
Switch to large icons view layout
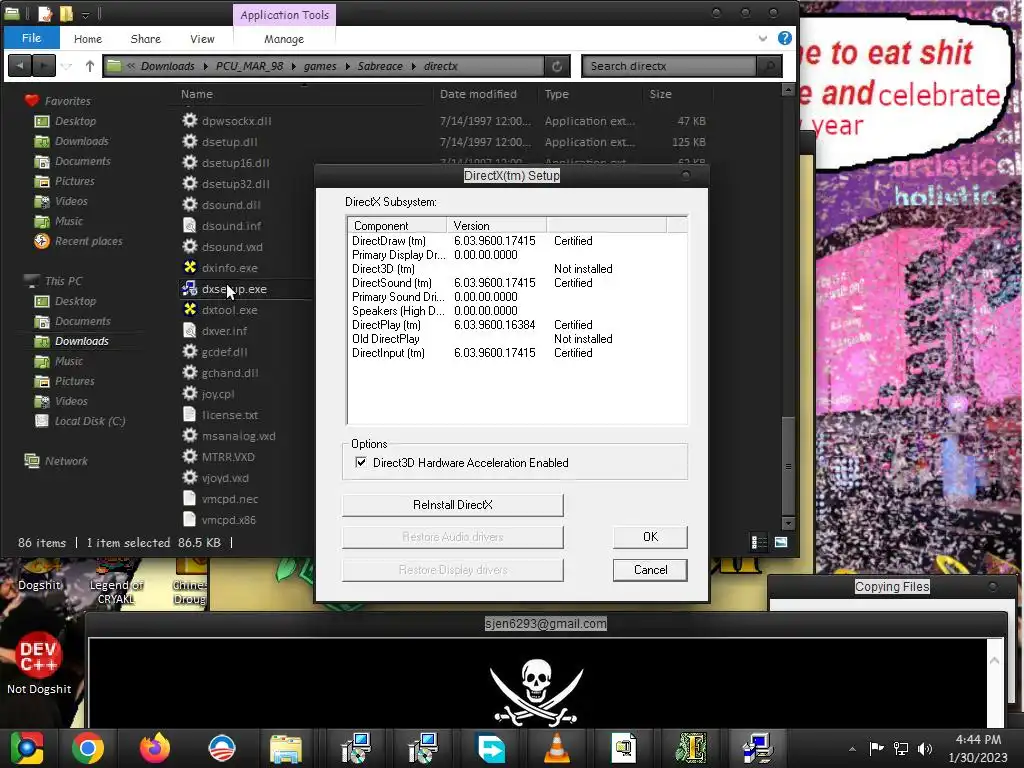pyautogui.click(x=781, y=542)
